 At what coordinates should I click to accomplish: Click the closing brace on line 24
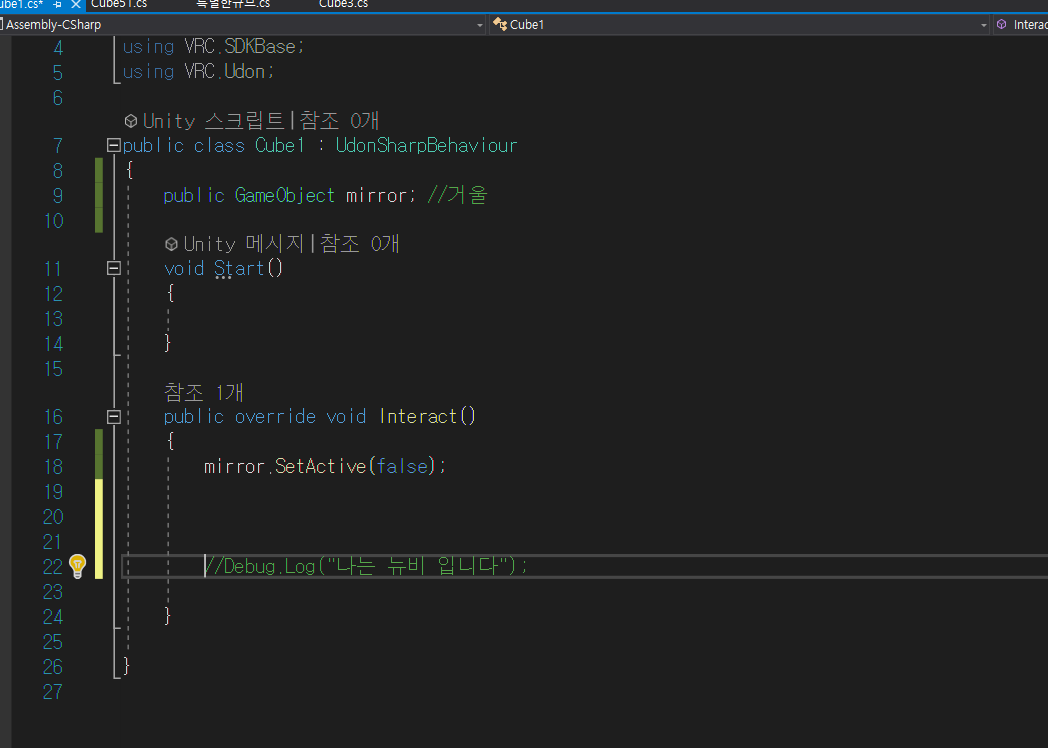168,615
